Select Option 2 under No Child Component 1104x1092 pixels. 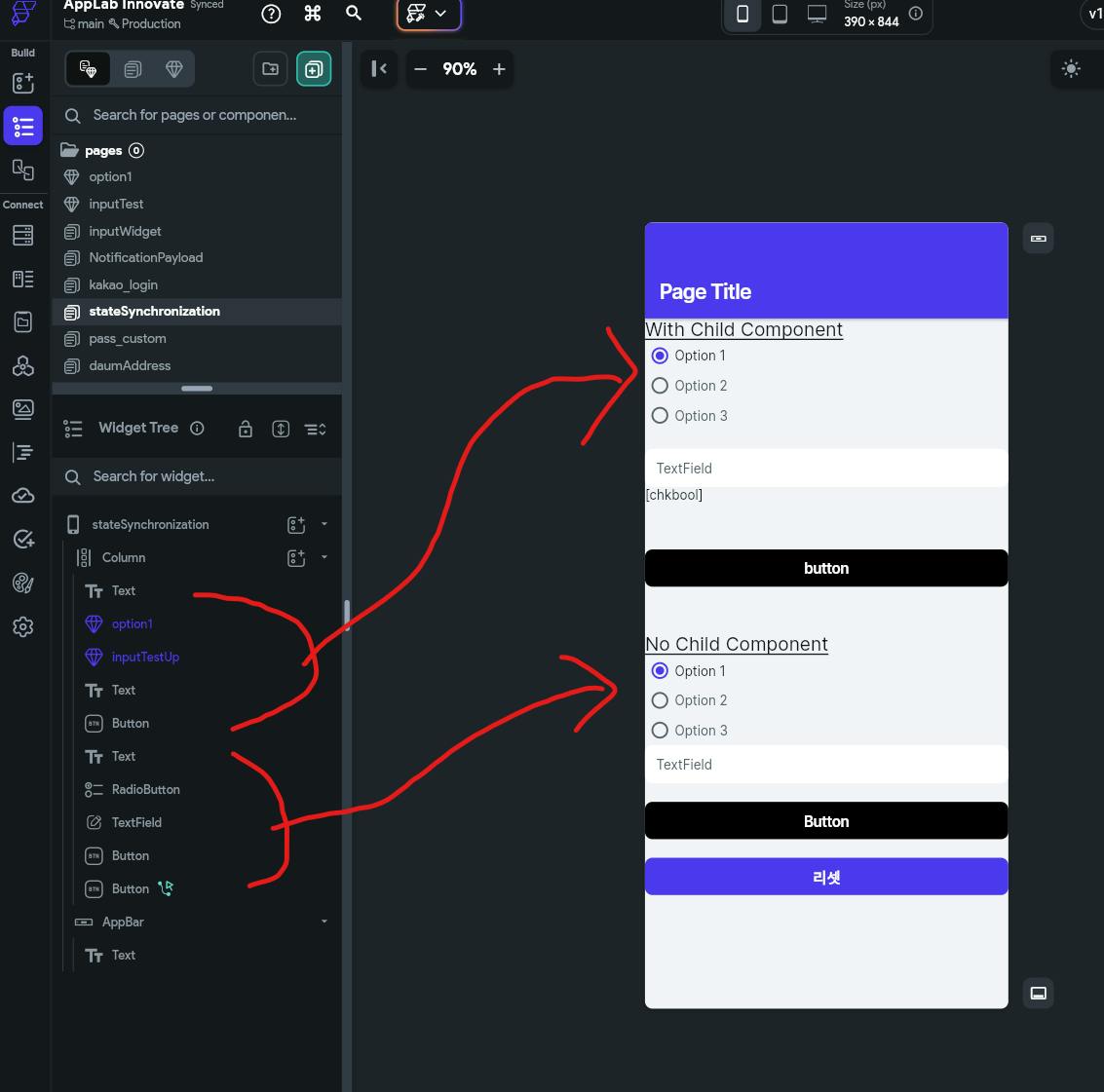click(660, 700)
